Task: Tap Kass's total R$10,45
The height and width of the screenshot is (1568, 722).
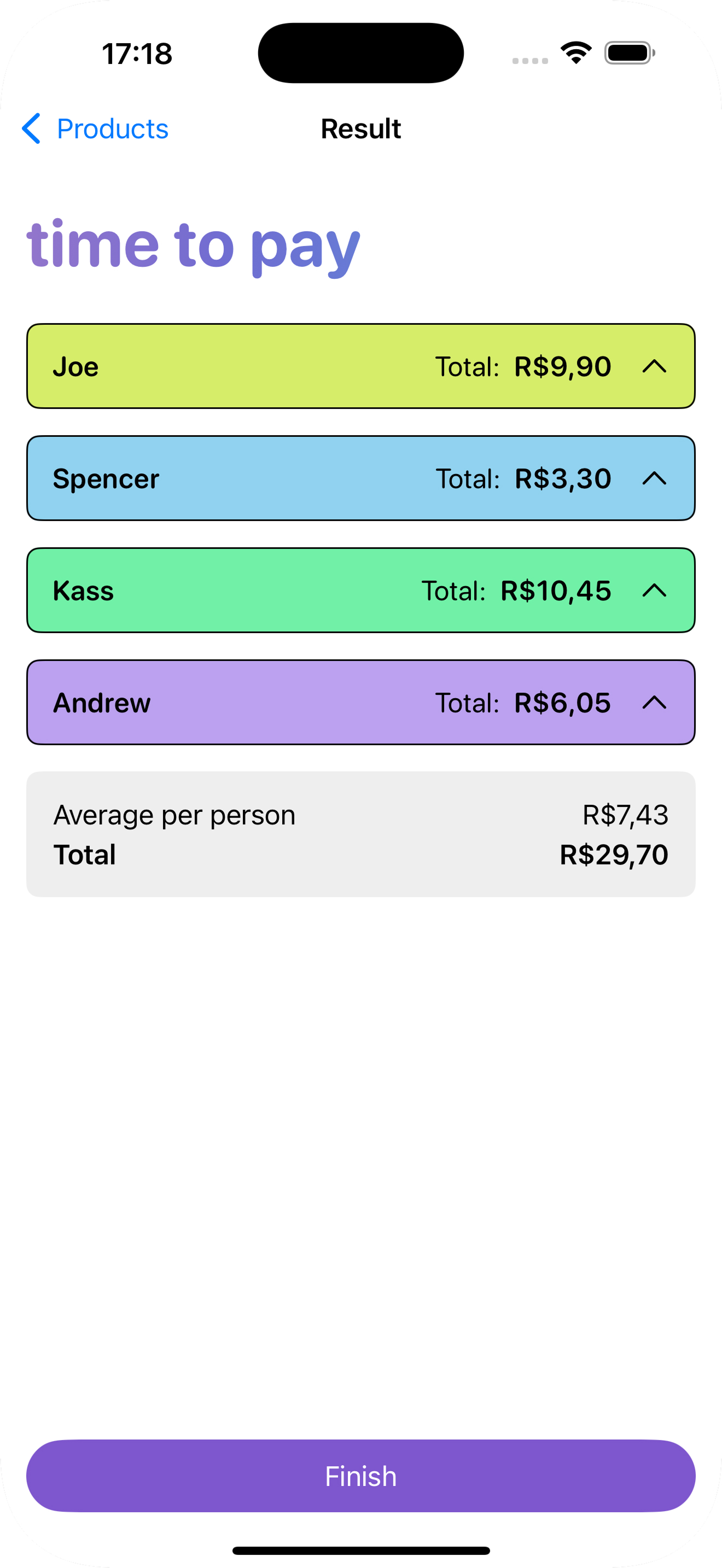Action: 555,590
